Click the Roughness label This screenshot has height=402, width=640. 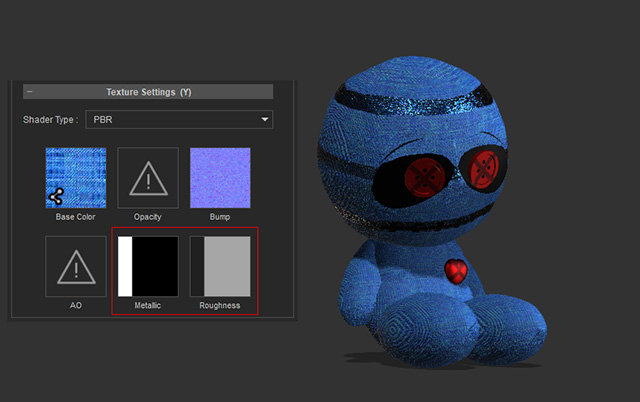[220, 305]
